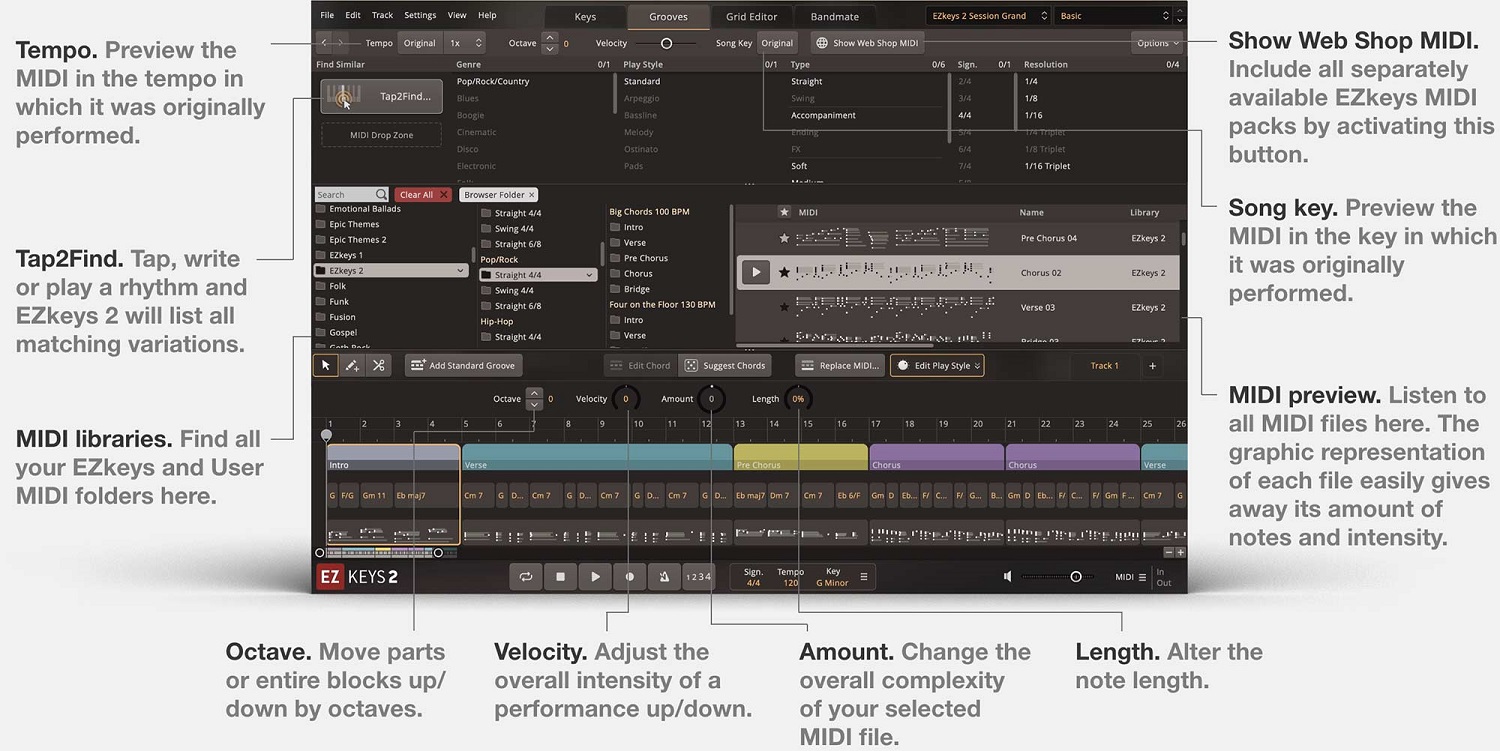Toggle the 1/16 Triplet resolution filter

[x=1047, y=166]
